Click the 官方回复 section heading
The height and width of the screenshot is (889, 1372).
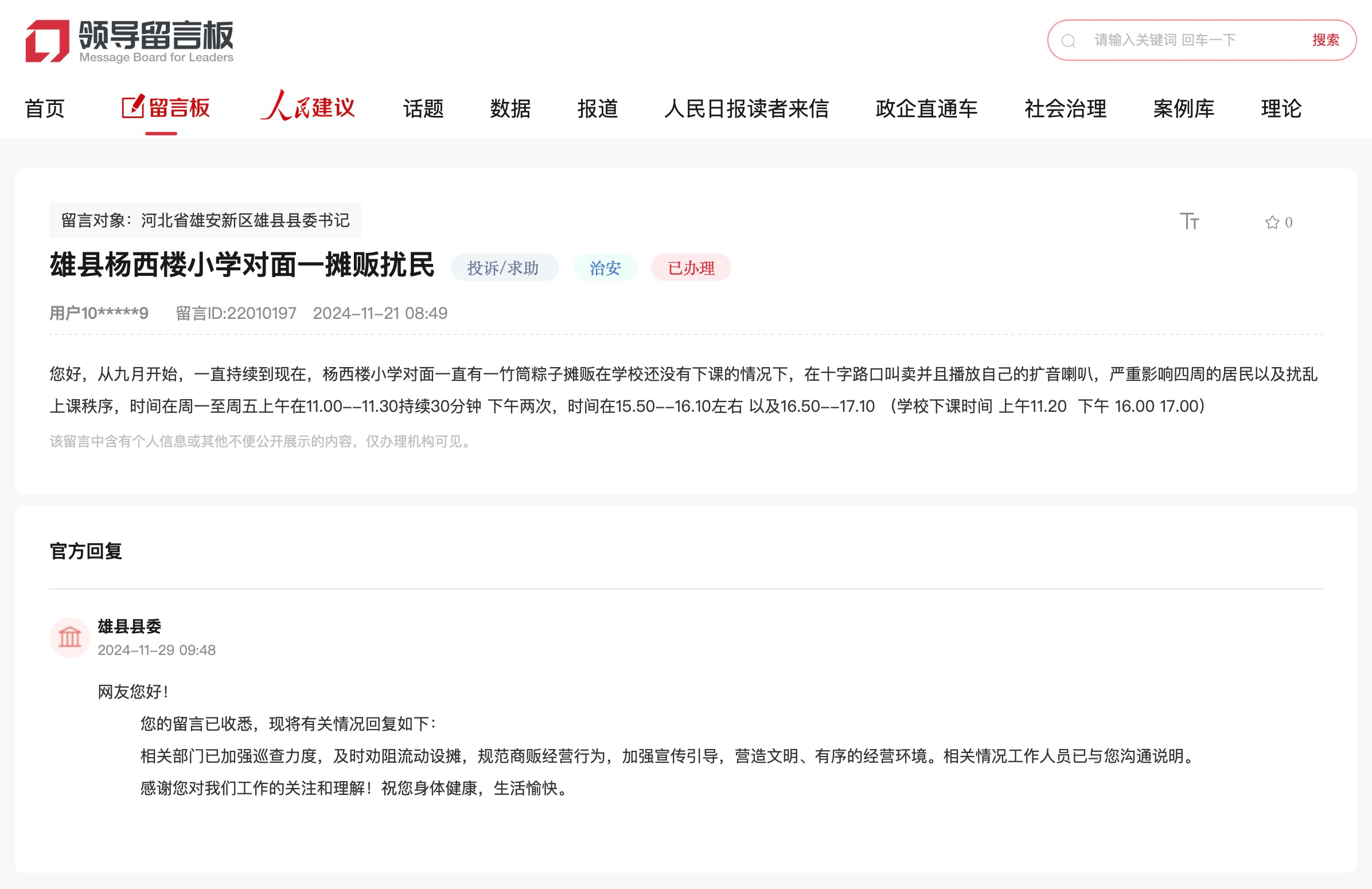pyautogui.click(x=86, y=551)
